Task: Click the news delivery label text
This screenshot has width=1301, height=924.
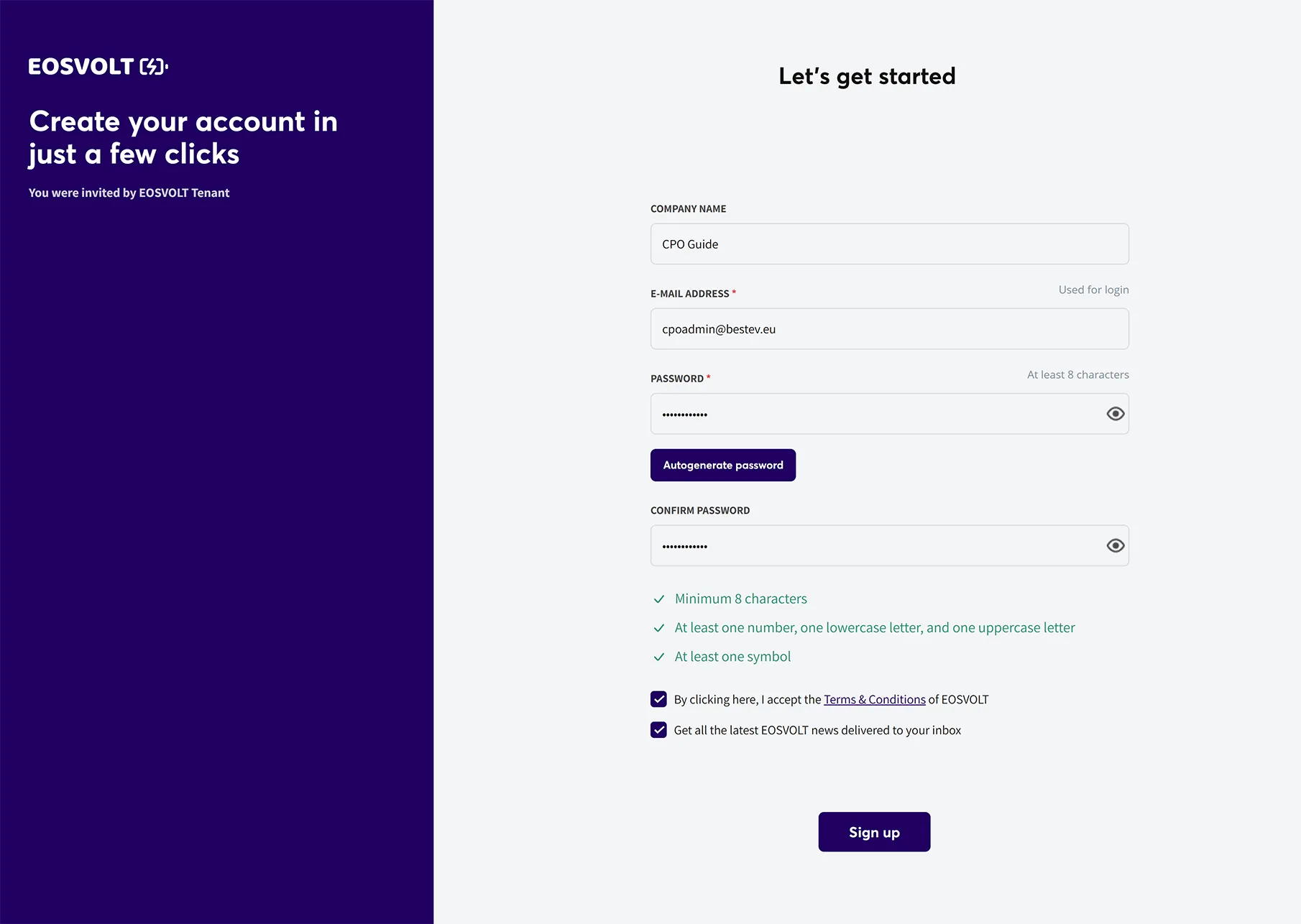Action: 817,731
